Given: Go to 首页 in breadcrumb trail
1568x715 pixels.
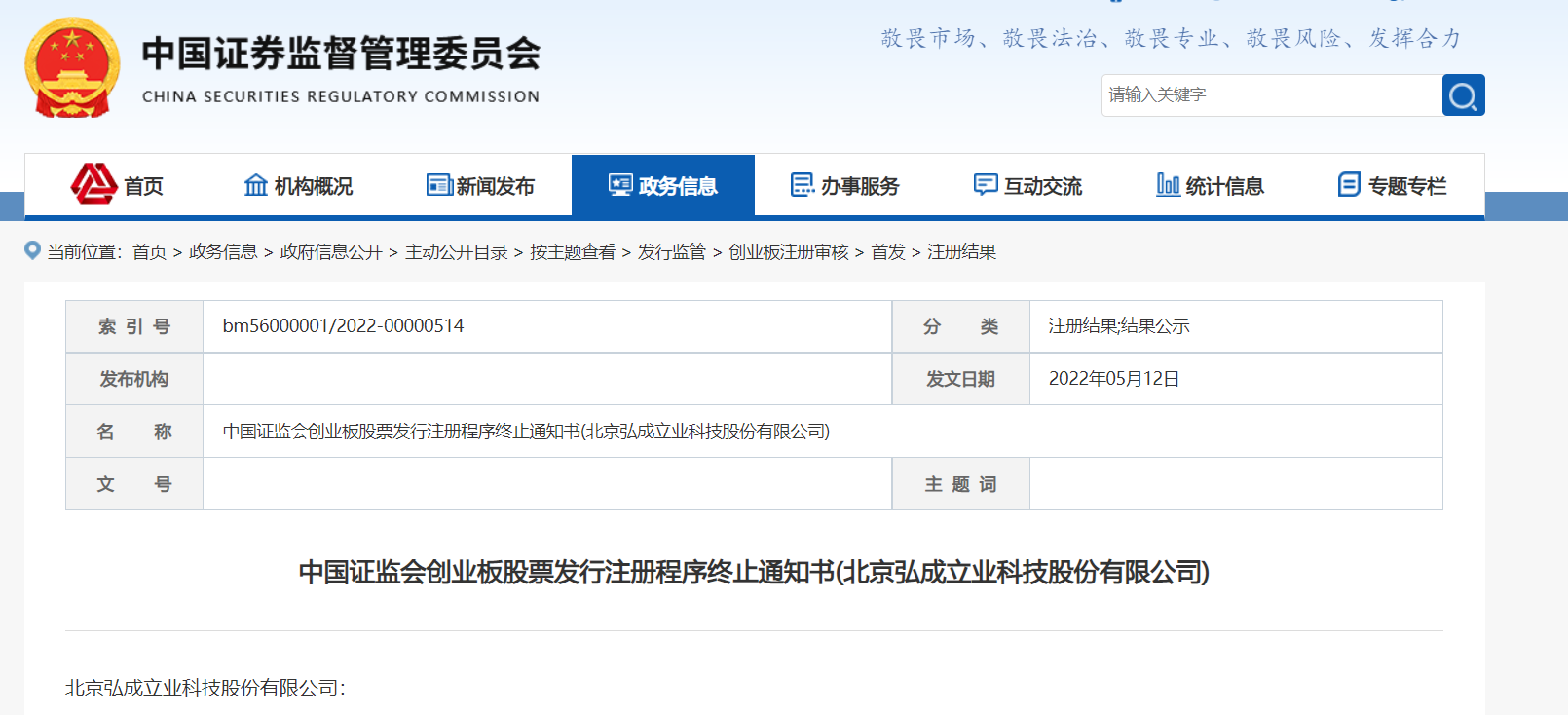Looking at the screenshot, I should [149, 252].
